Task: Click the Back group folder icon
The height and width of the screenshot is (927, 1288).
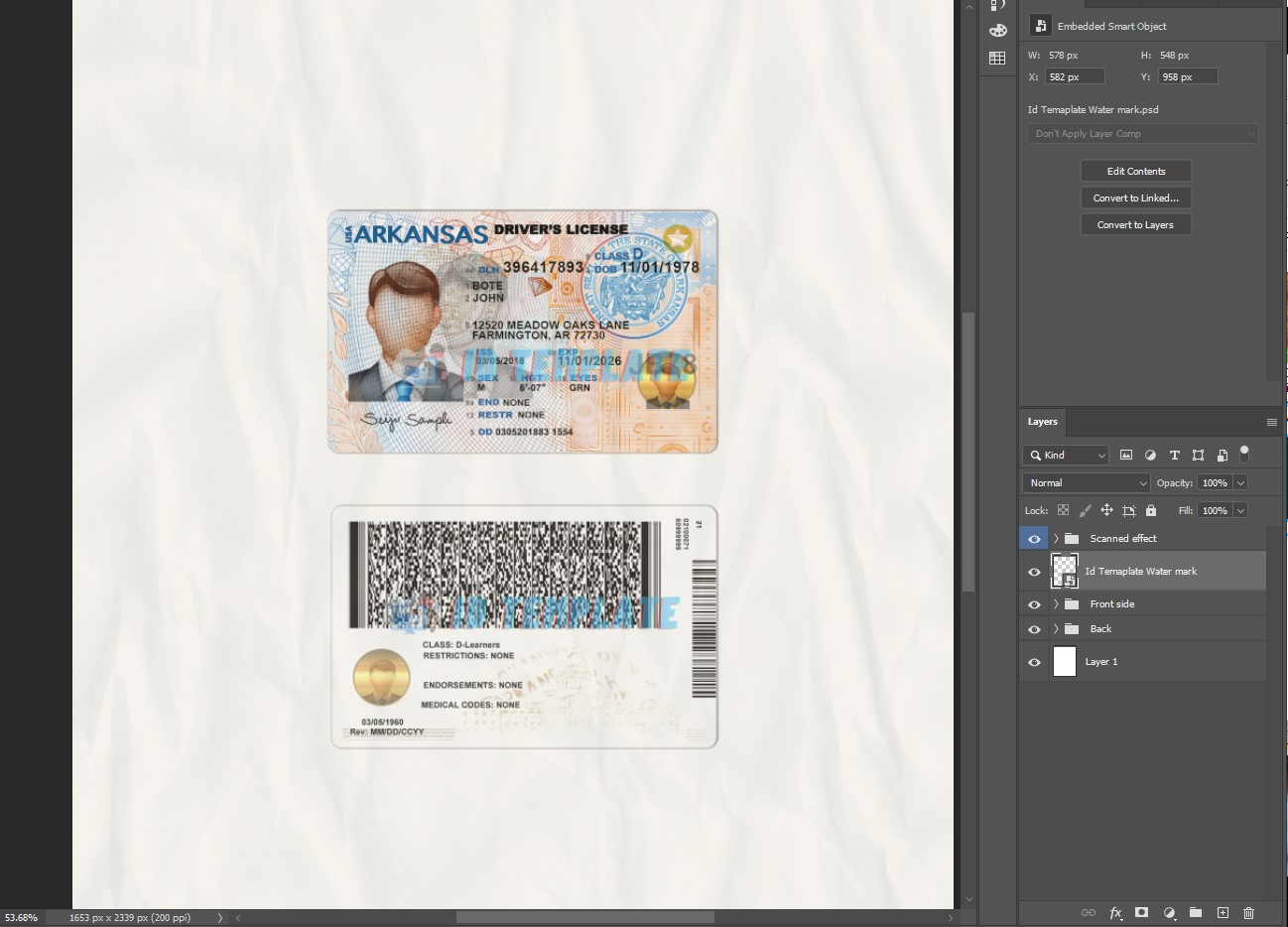Action: tap(1072, 628)
